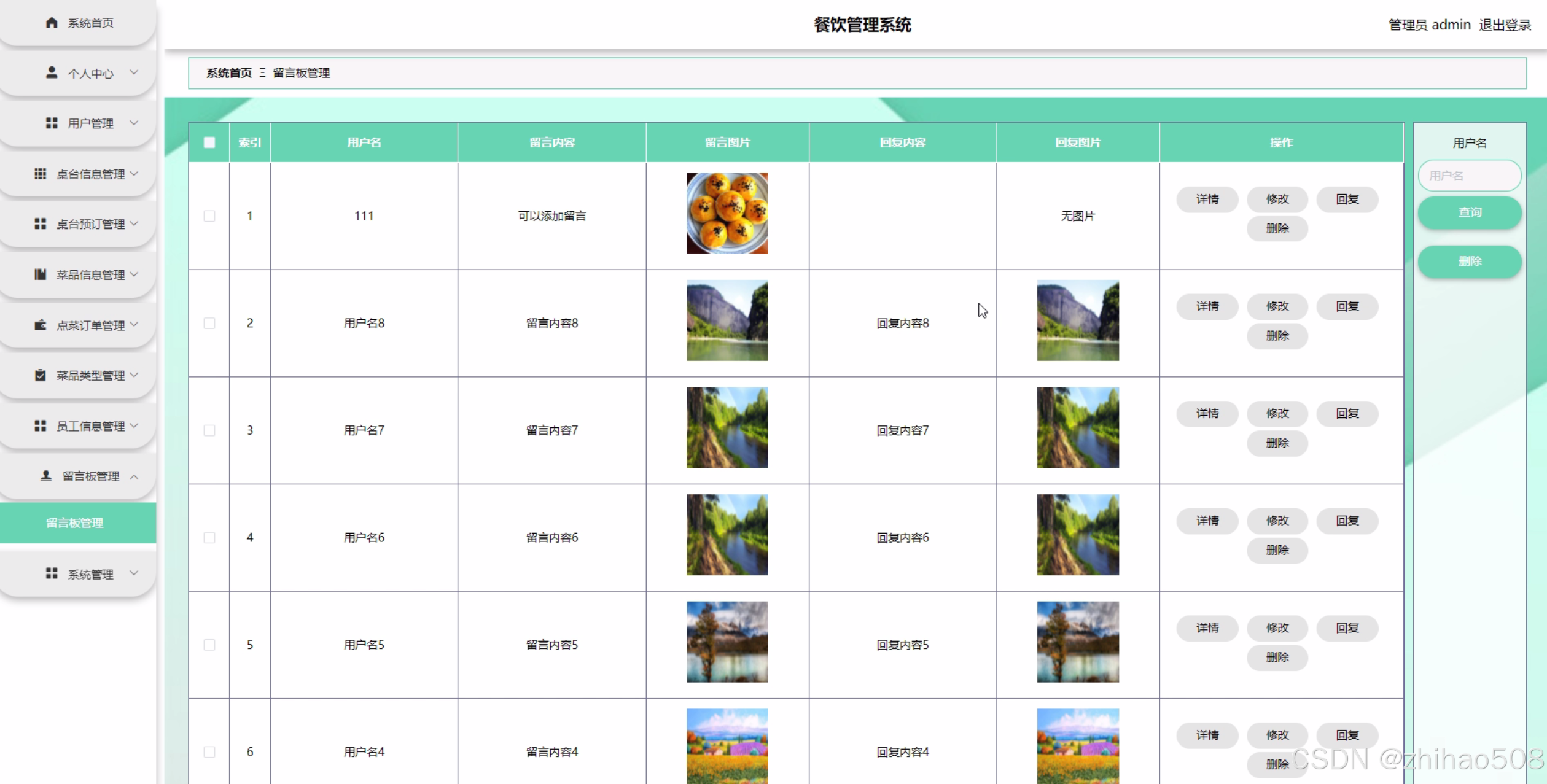Expand the 员工信息管理 chevron

pos(134,425)
